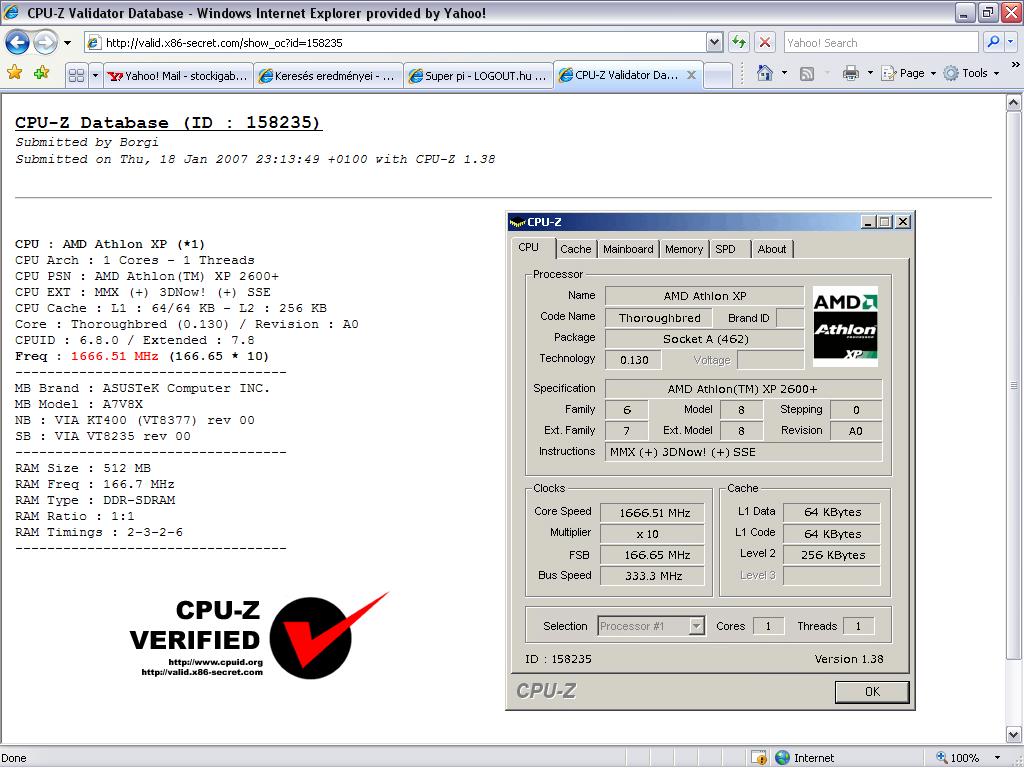
Task: Click the Print icon in the toolbar
Action: tap(850, 73)
